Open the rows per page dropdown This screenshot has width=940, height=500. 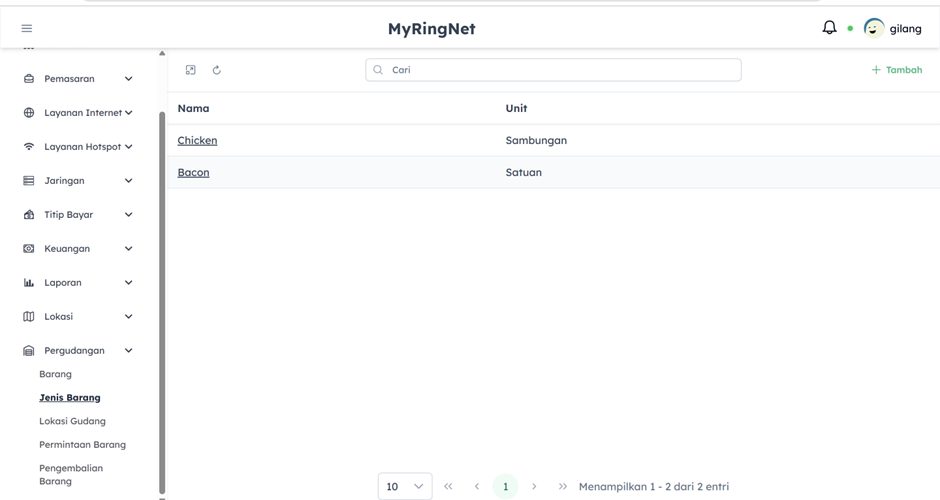click(405, 486)
